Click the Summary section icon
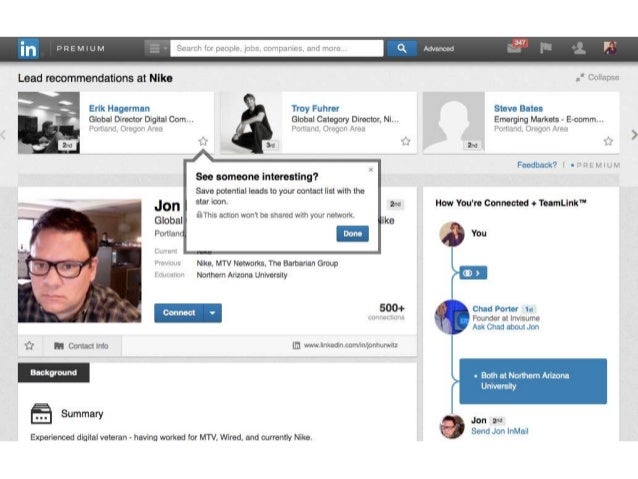The image size is (638, 479). click(x=41, y=413)
